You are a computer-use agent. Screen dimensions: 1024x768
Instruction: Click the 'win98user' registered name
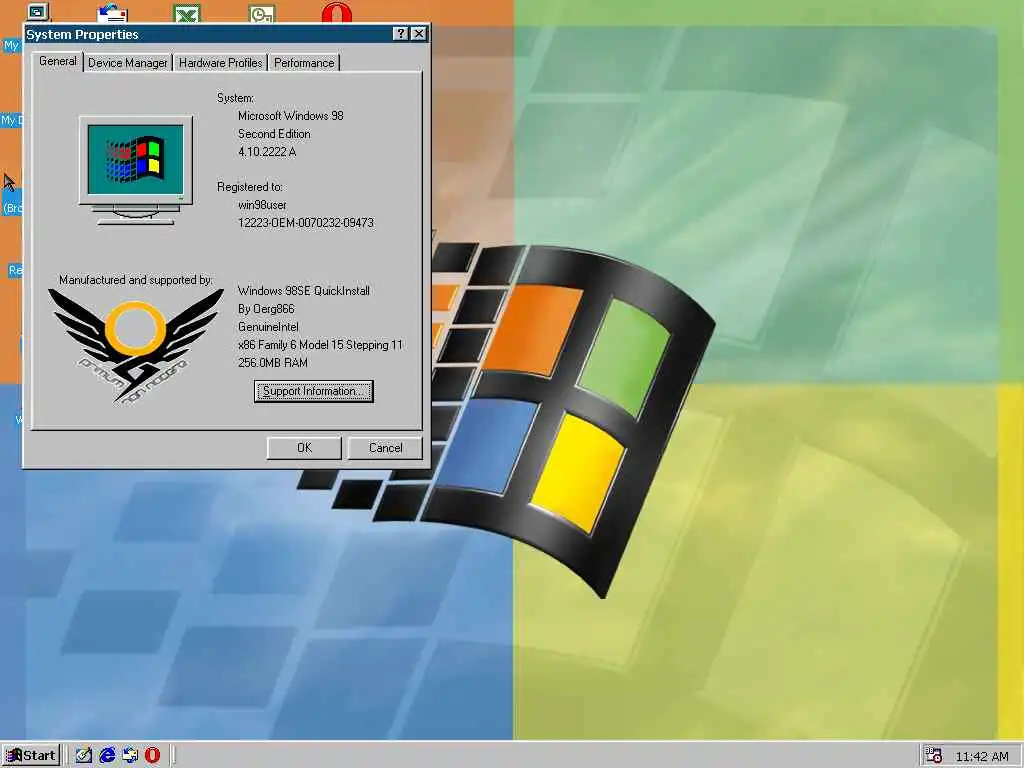pos(262,205)
